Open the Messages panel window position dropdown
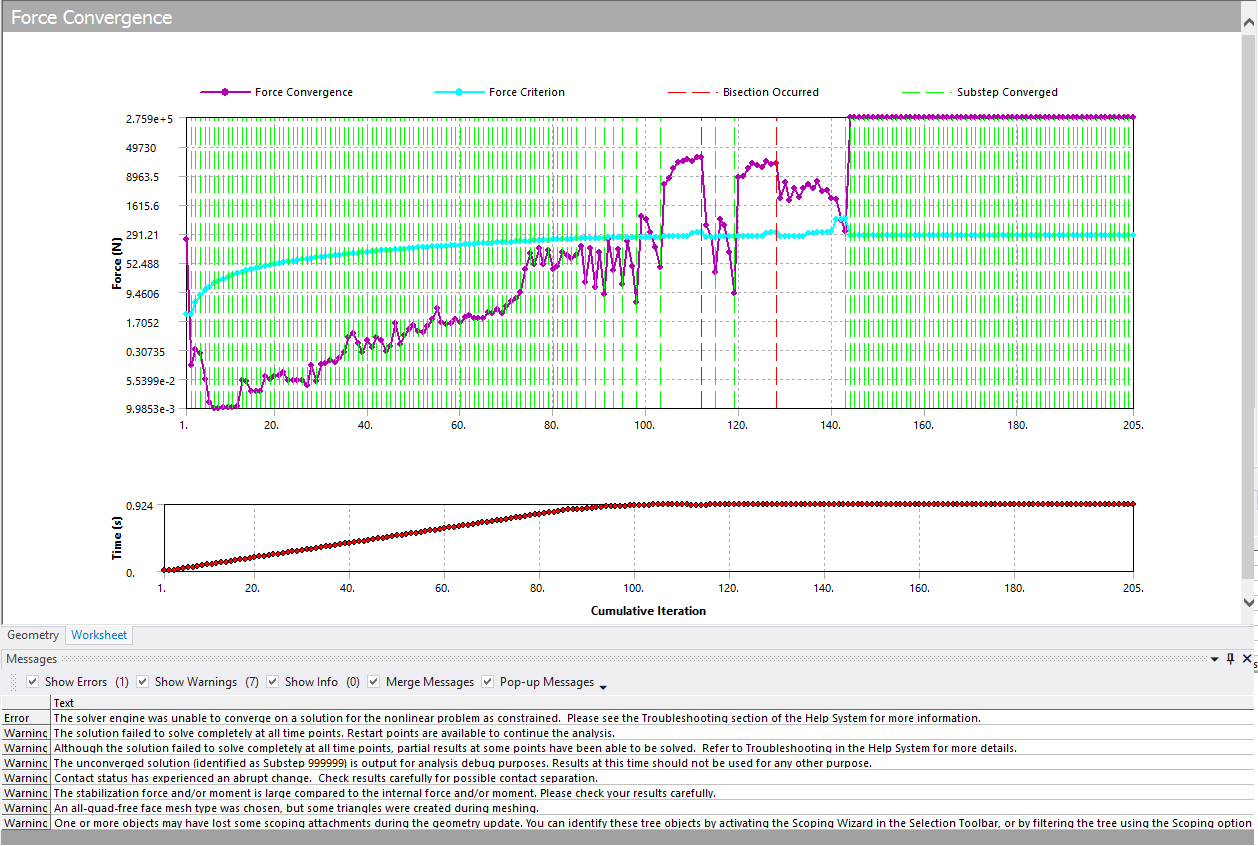Viewport: 1258px width, 846px height. (x=1214, y=660)
